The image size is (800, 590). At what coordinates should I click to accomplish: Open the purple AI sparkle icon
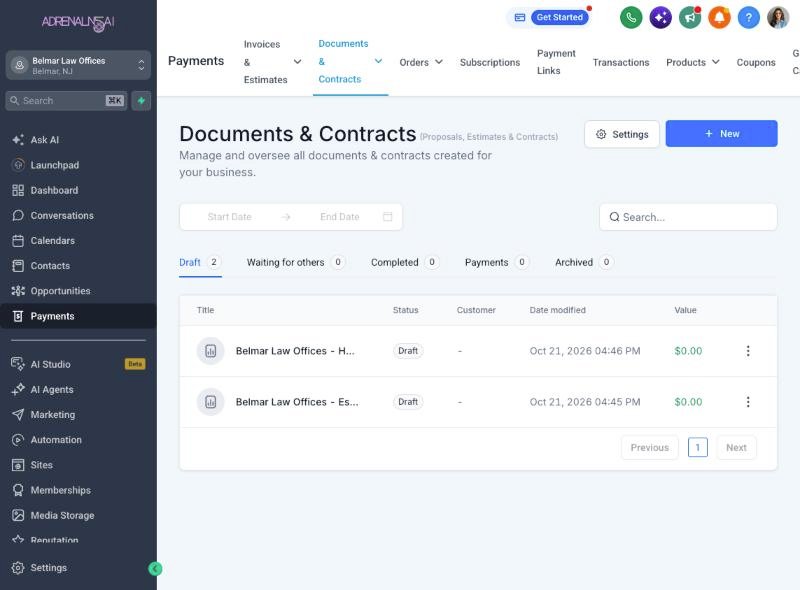(x=660, y=18)
